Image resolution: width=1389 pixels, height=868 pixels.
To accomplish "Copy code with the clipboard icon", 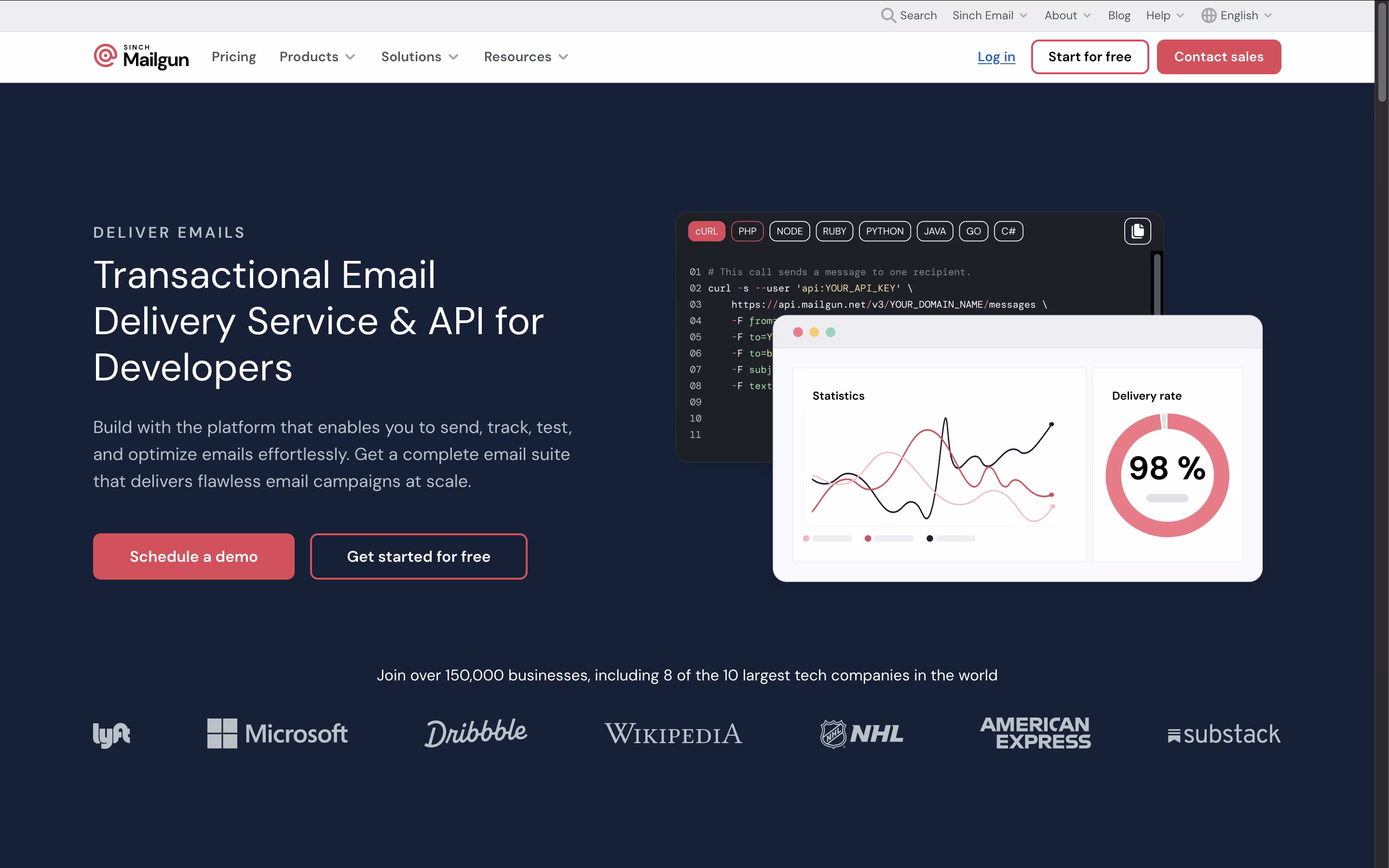I will pyautogui.click(x=1137, y=231).
